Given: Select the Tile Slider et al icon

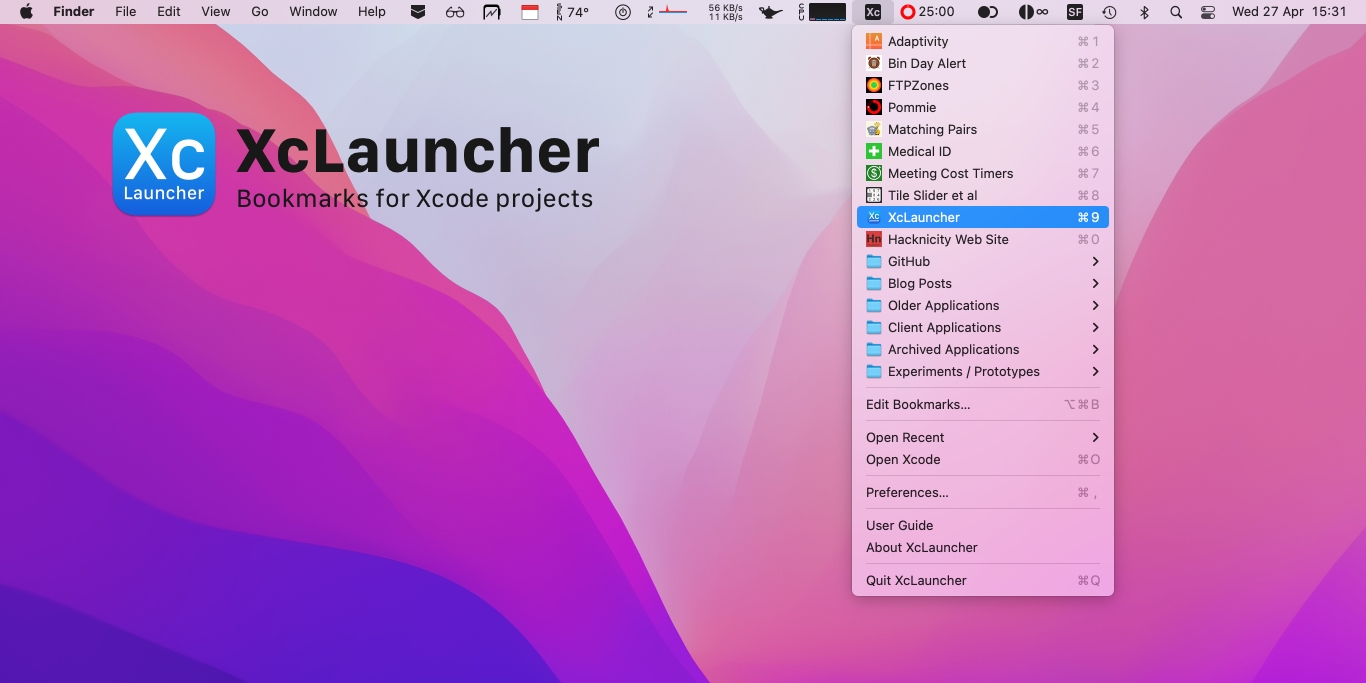Looking at the screenshot, I should [x=872, y=195].
